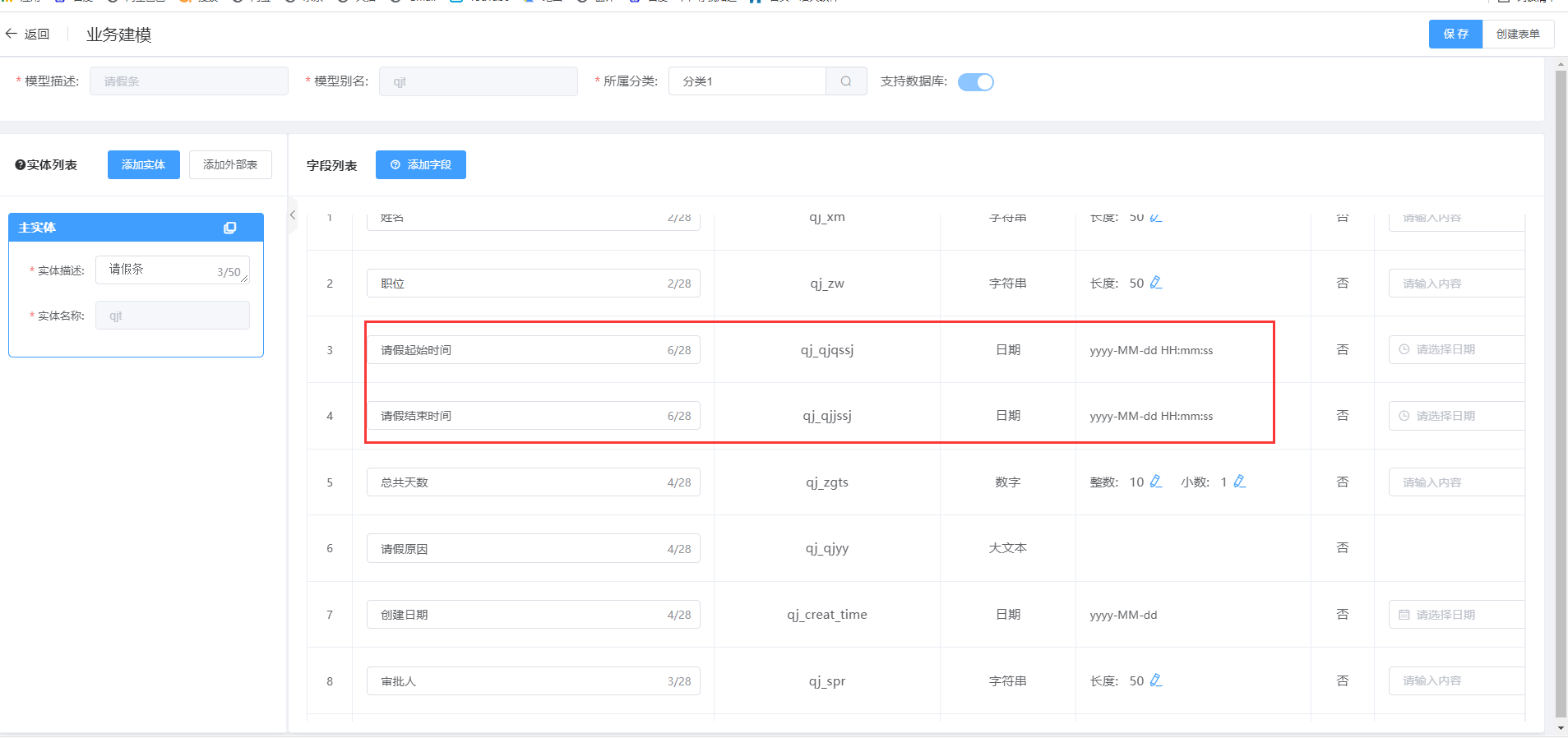Image resolution: width=1568 pixels, height=738 pixels.
Task: Click the 添加外部表 button
Action: [x=230, y=164]
